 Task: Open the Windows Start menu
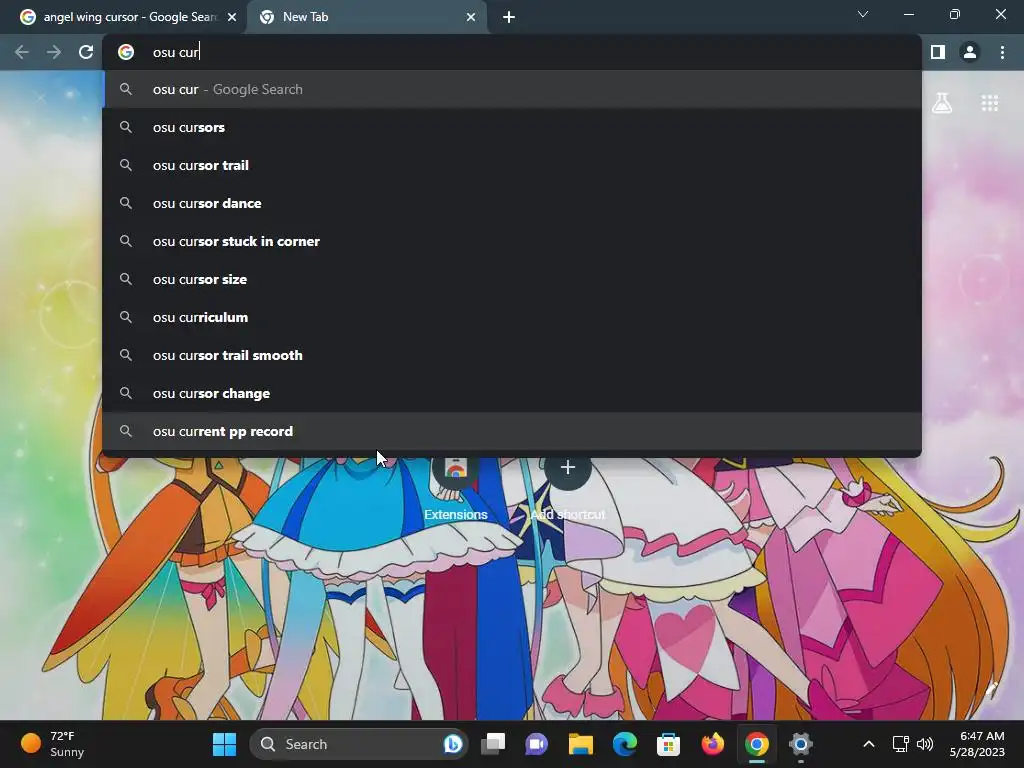pos(224,744)
